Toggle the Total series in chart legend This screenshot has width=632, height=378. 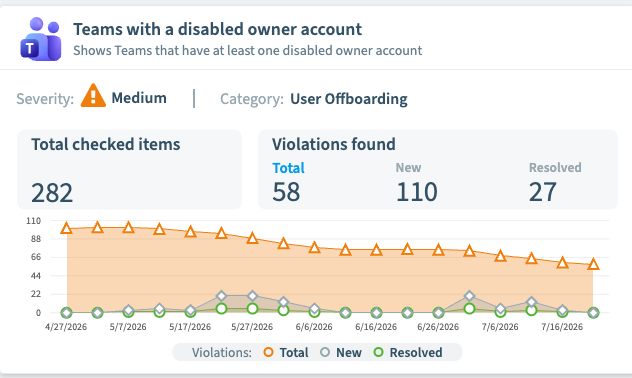[x=286, y=353]
